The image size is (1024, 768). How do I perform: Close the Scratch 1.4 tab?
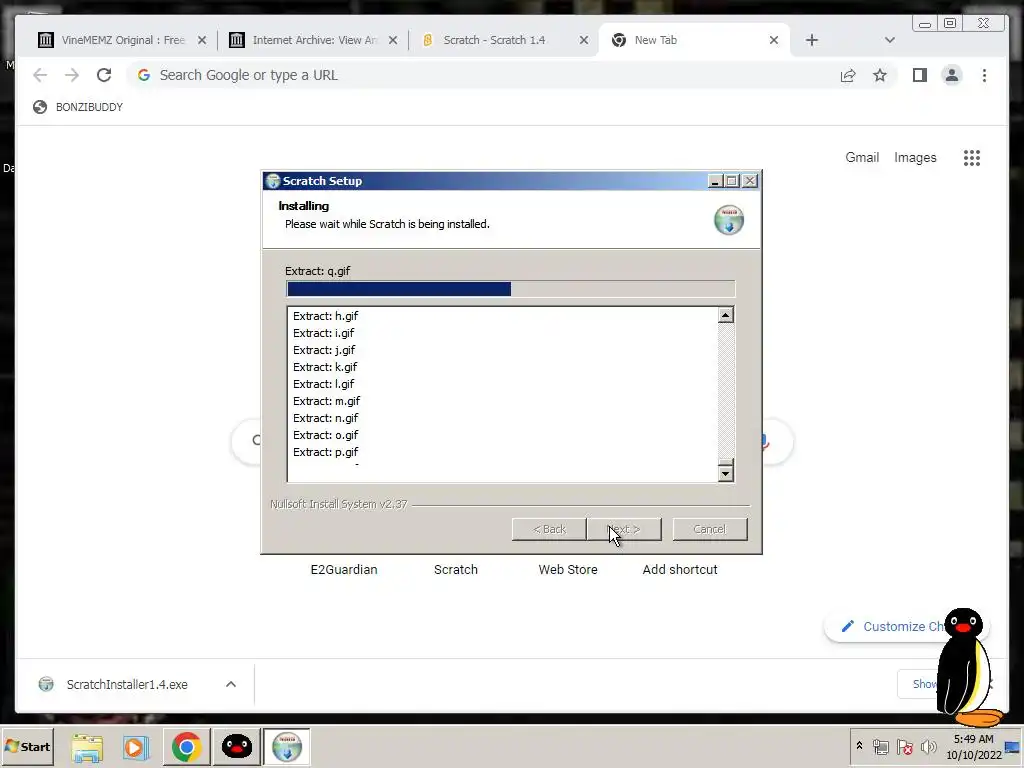(x=584, y=40)
